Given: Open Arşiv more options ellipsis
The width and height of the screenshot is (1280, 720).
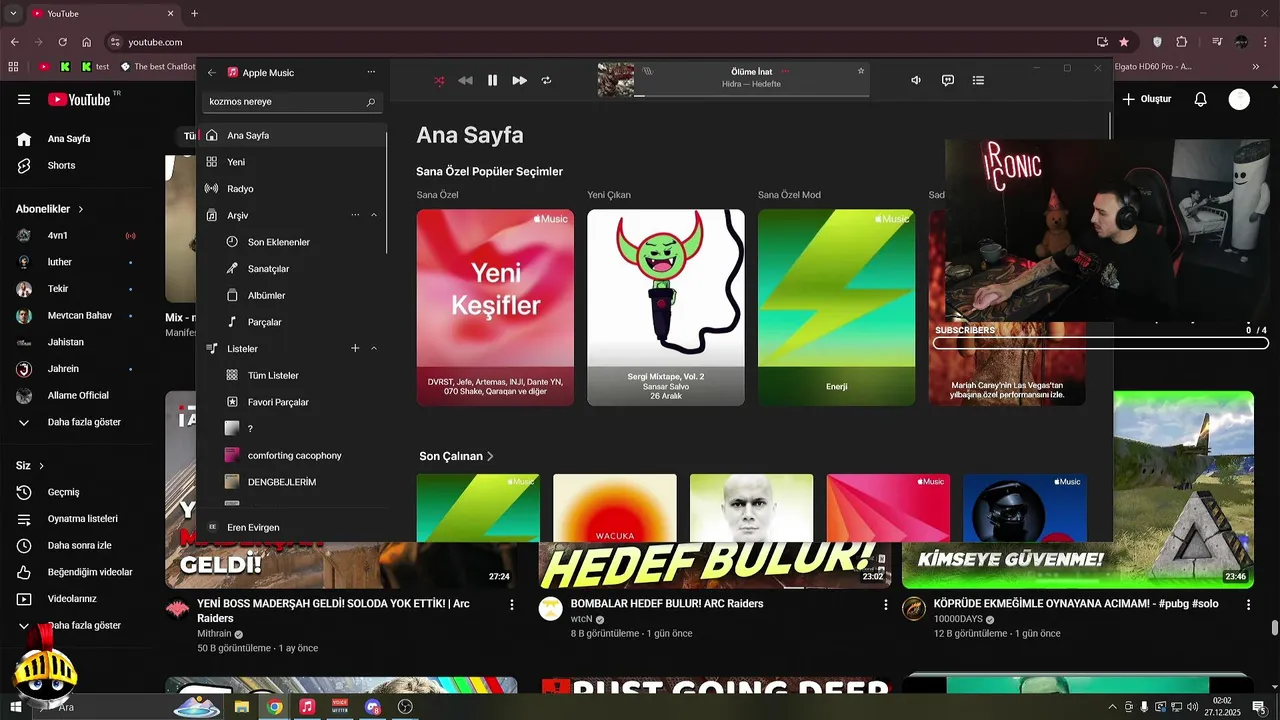Looking at the screenshot, I should click(x=355, y=215).
